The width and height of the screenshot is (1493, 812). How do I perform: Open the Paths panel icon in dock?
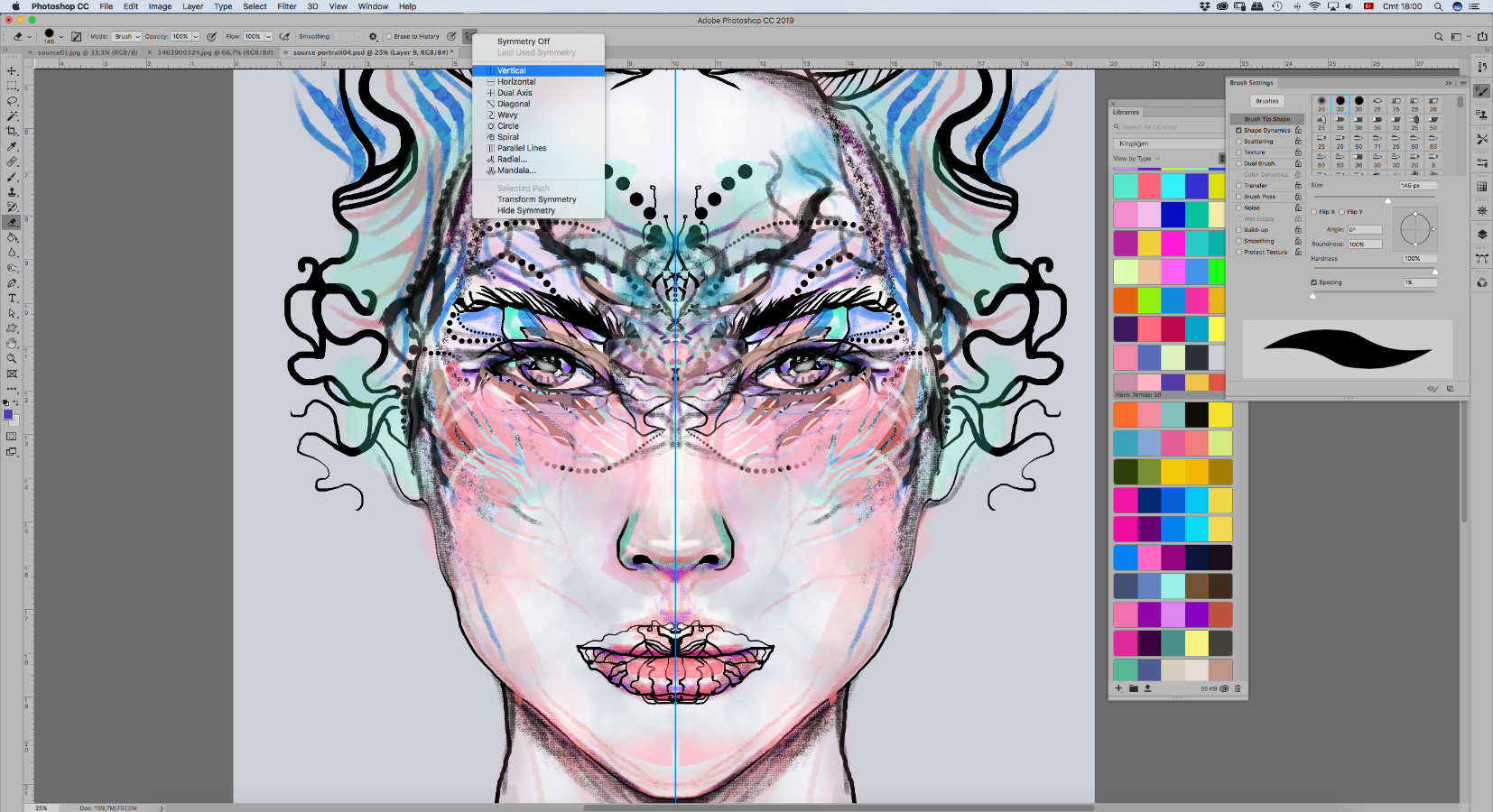click(1482, 258)
